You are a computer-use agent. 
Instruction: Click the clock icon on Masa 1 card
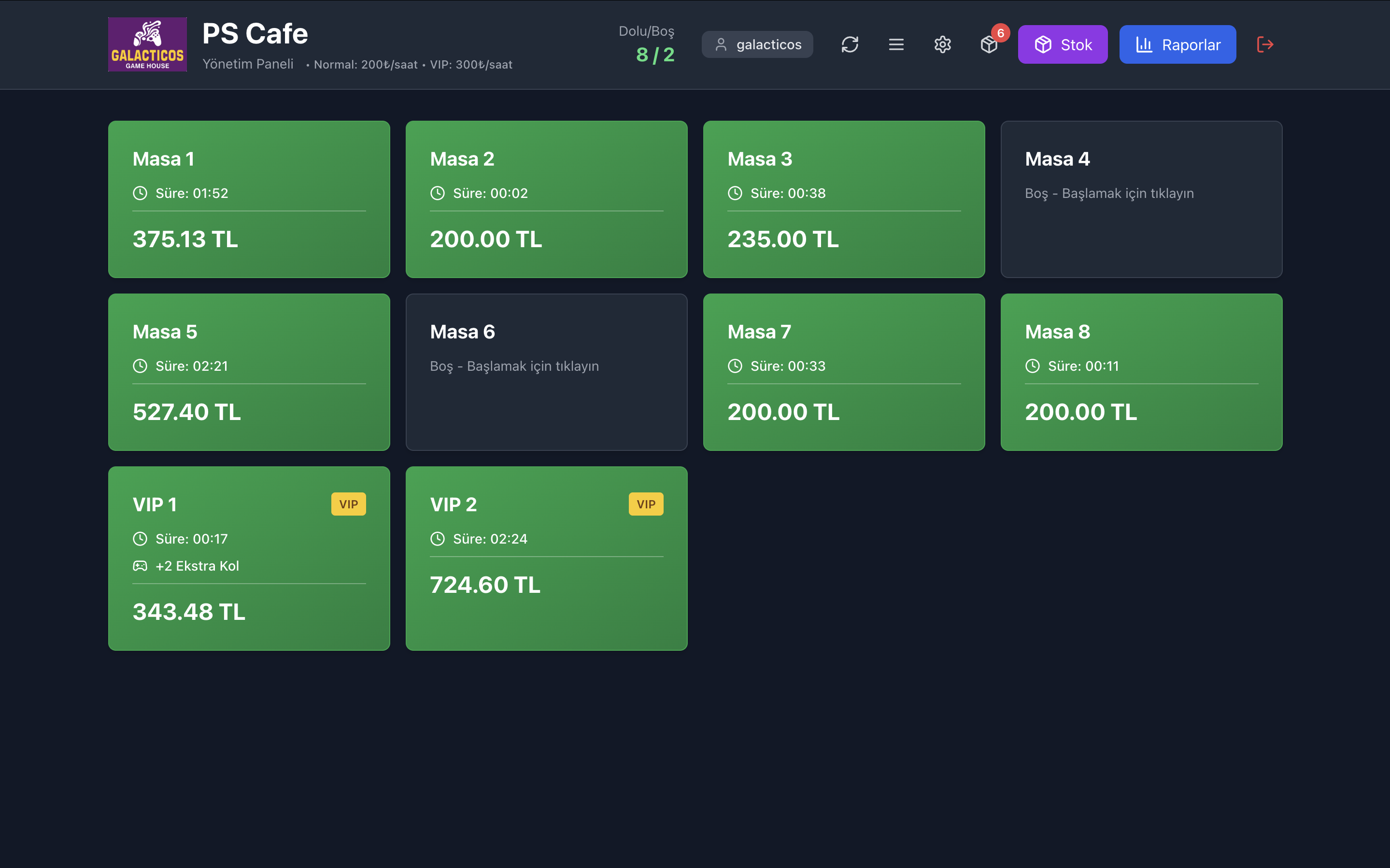[140, 193]
